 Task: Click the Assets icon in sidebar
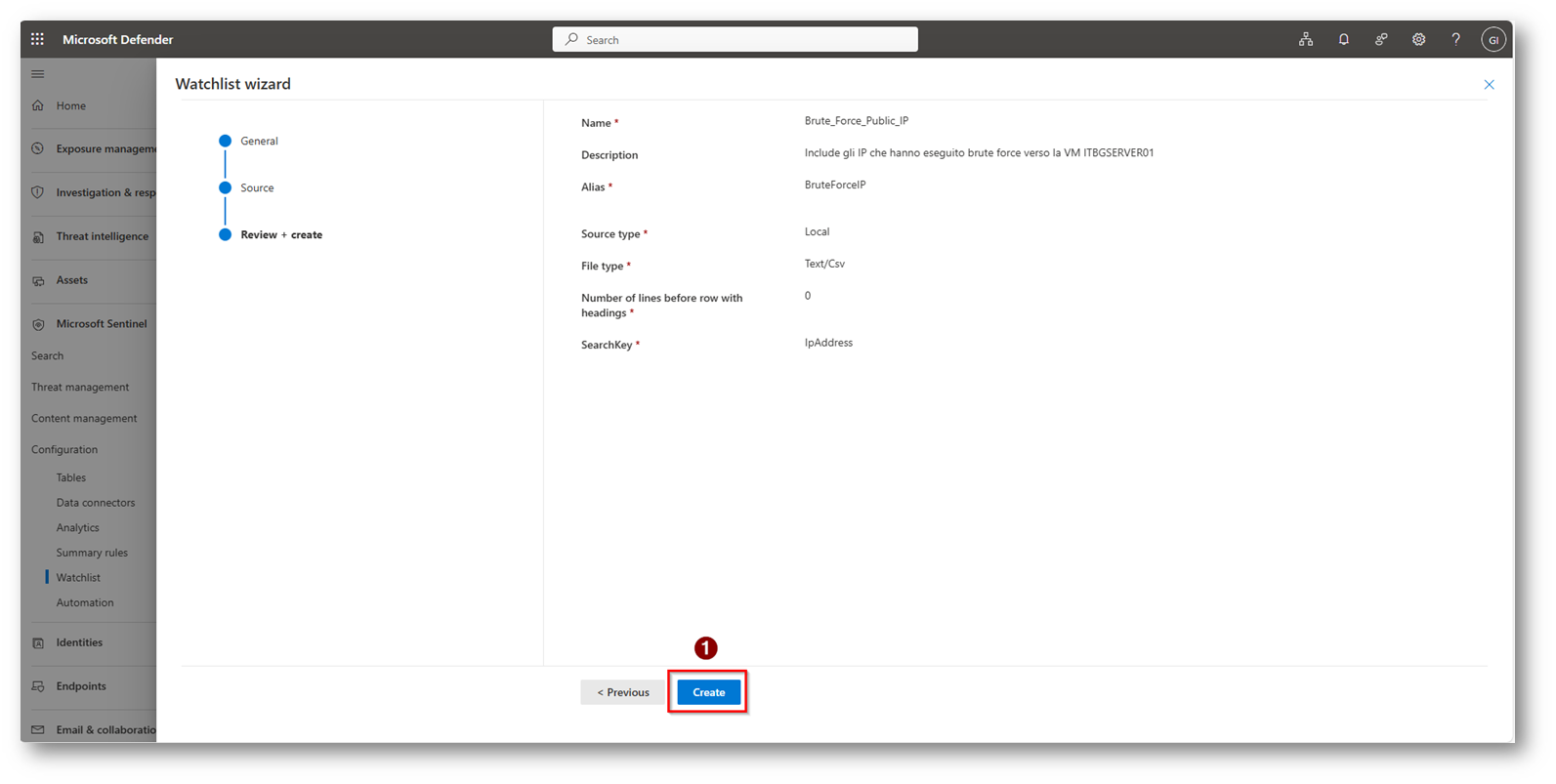click(38, 280)
